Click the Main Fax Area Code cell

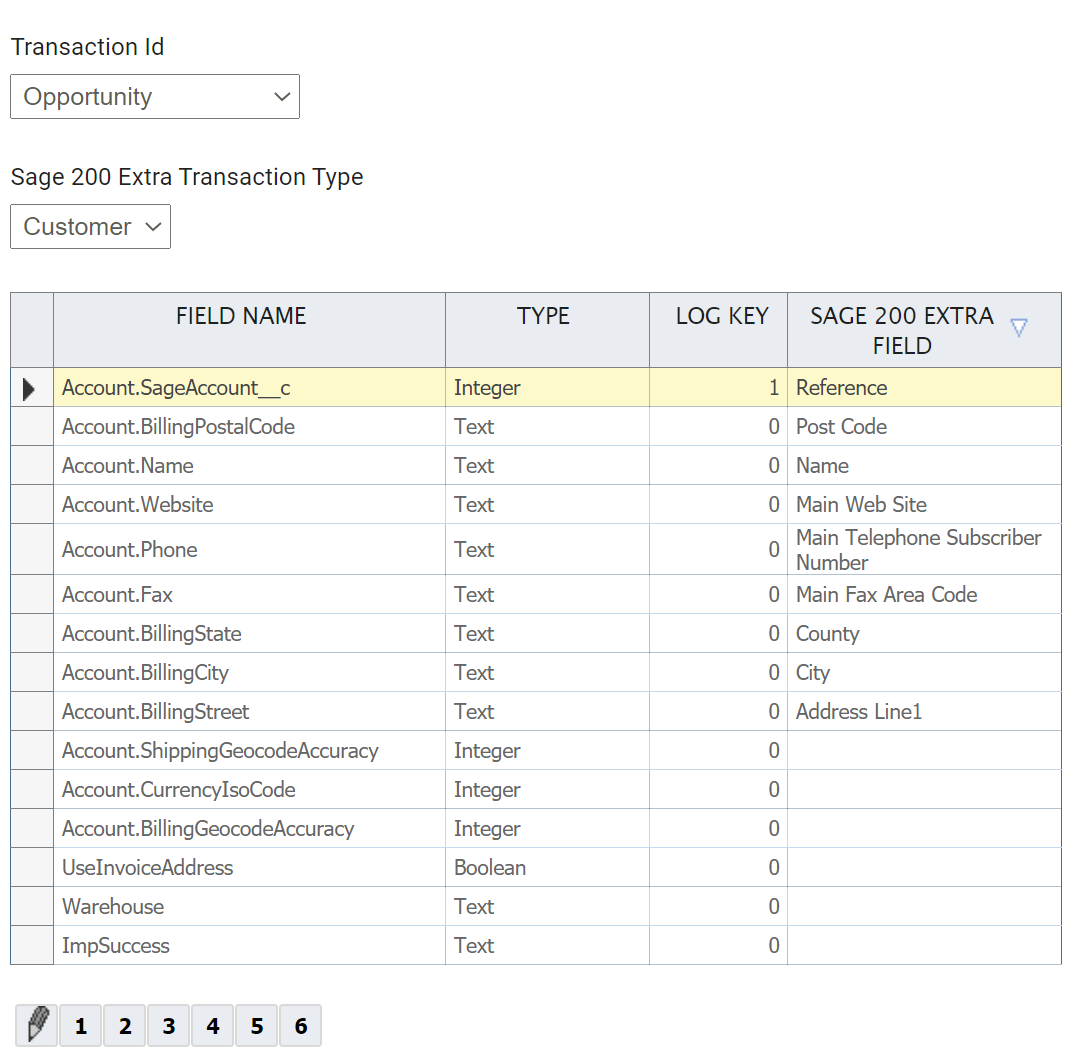886,595
